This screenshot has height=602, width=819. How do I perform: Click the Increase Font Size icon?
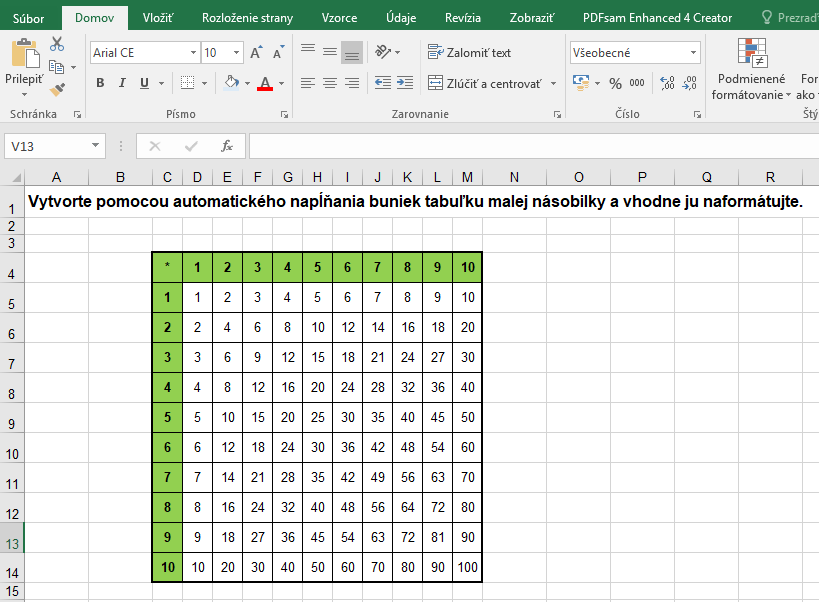pos(257,53)
